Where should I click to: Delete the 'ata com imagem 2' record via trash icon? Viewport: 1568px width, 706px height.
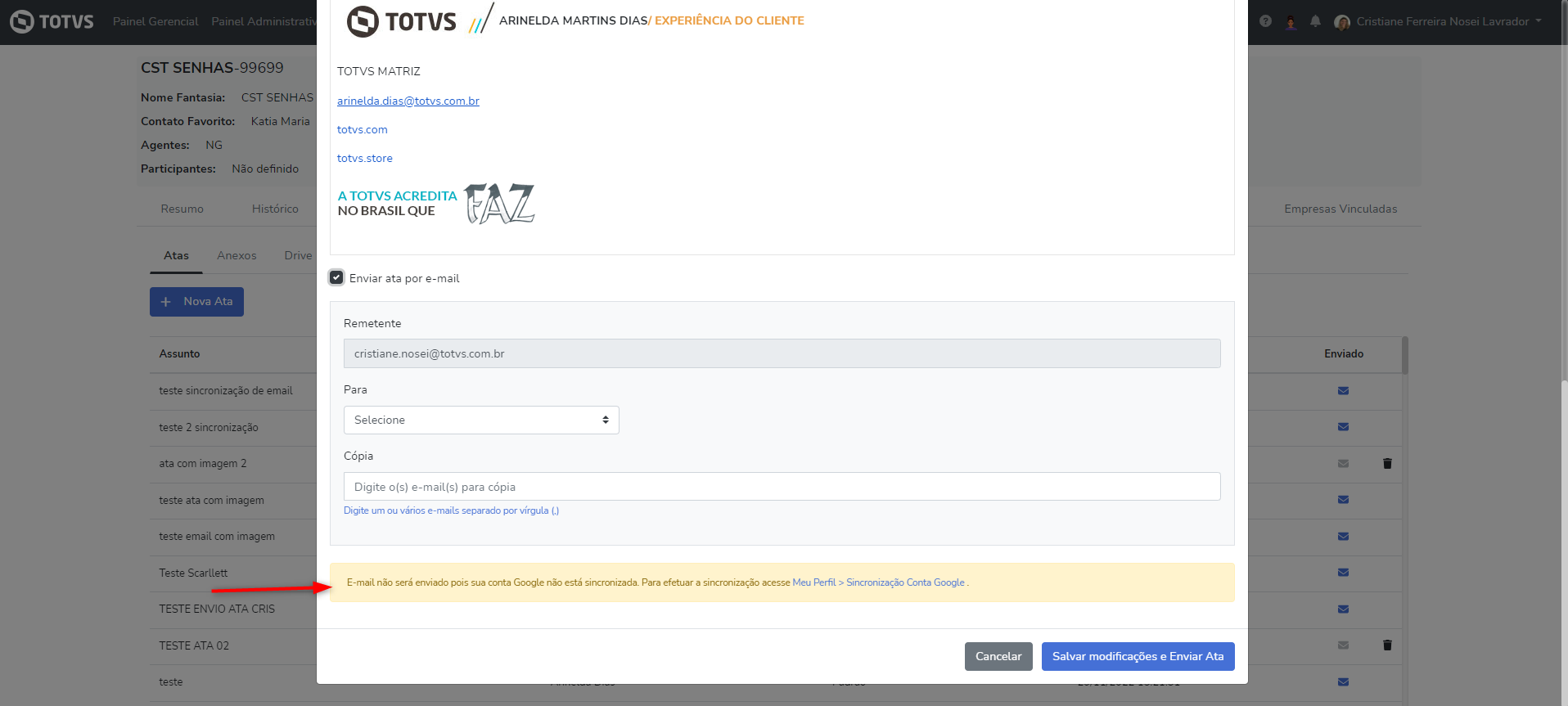(1387, 464)
